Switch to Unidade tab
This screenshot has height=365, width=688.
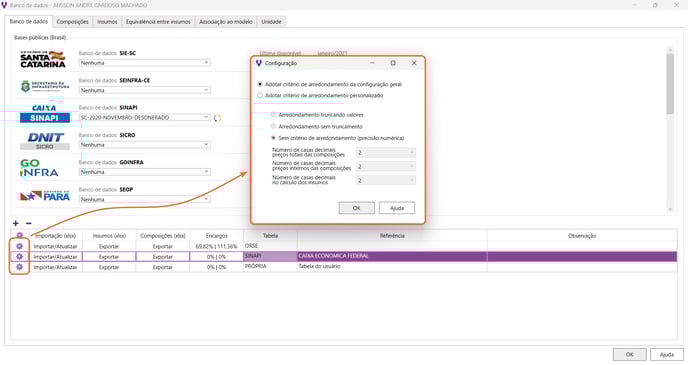pos(271,21)
